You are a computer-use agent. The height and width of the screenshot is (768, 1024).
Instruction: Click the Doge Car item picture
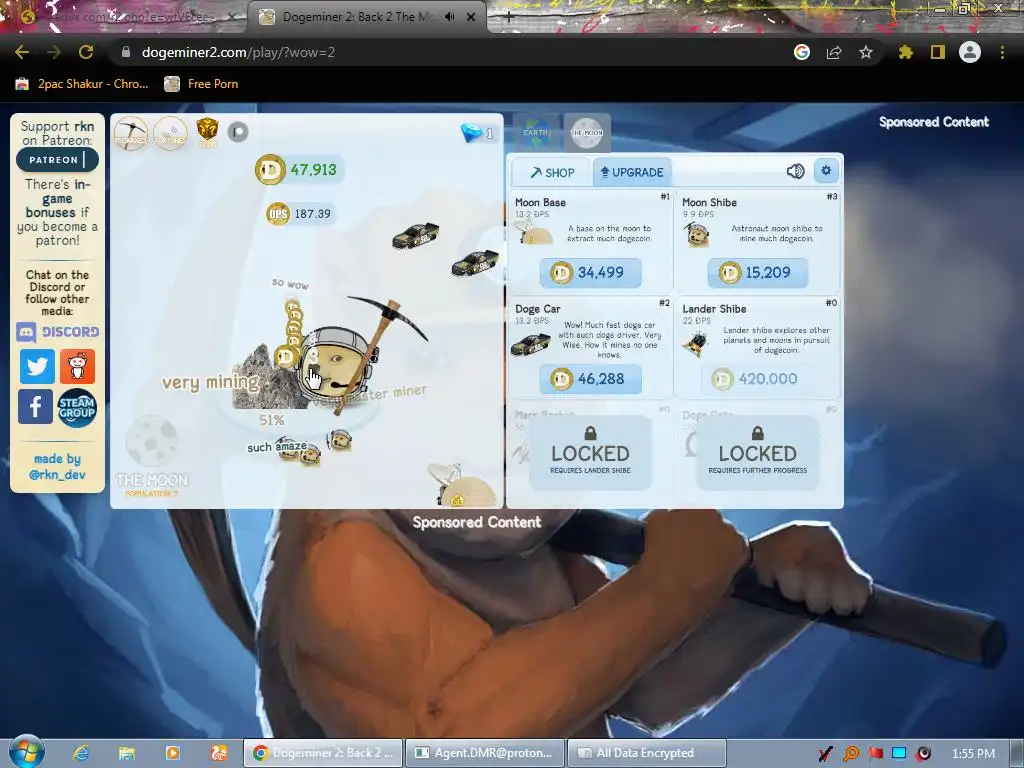pos(530,344)
